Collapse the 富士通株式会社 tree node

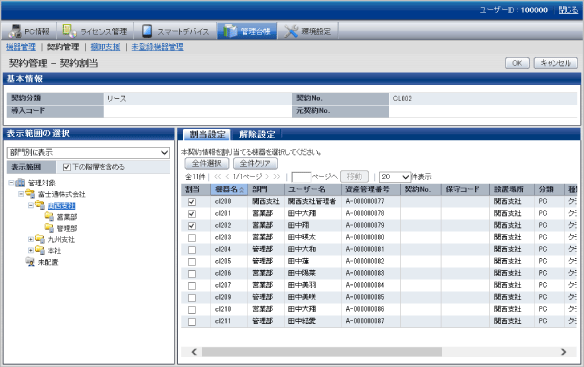21,194
